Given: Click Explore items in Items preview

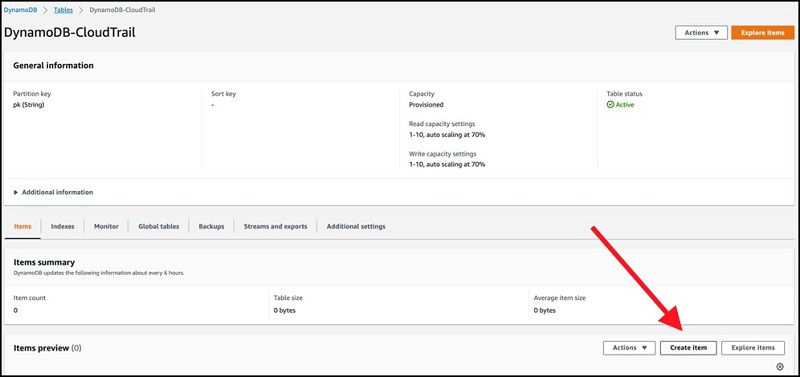Looking at the screenshot, I should coord(753,348).
